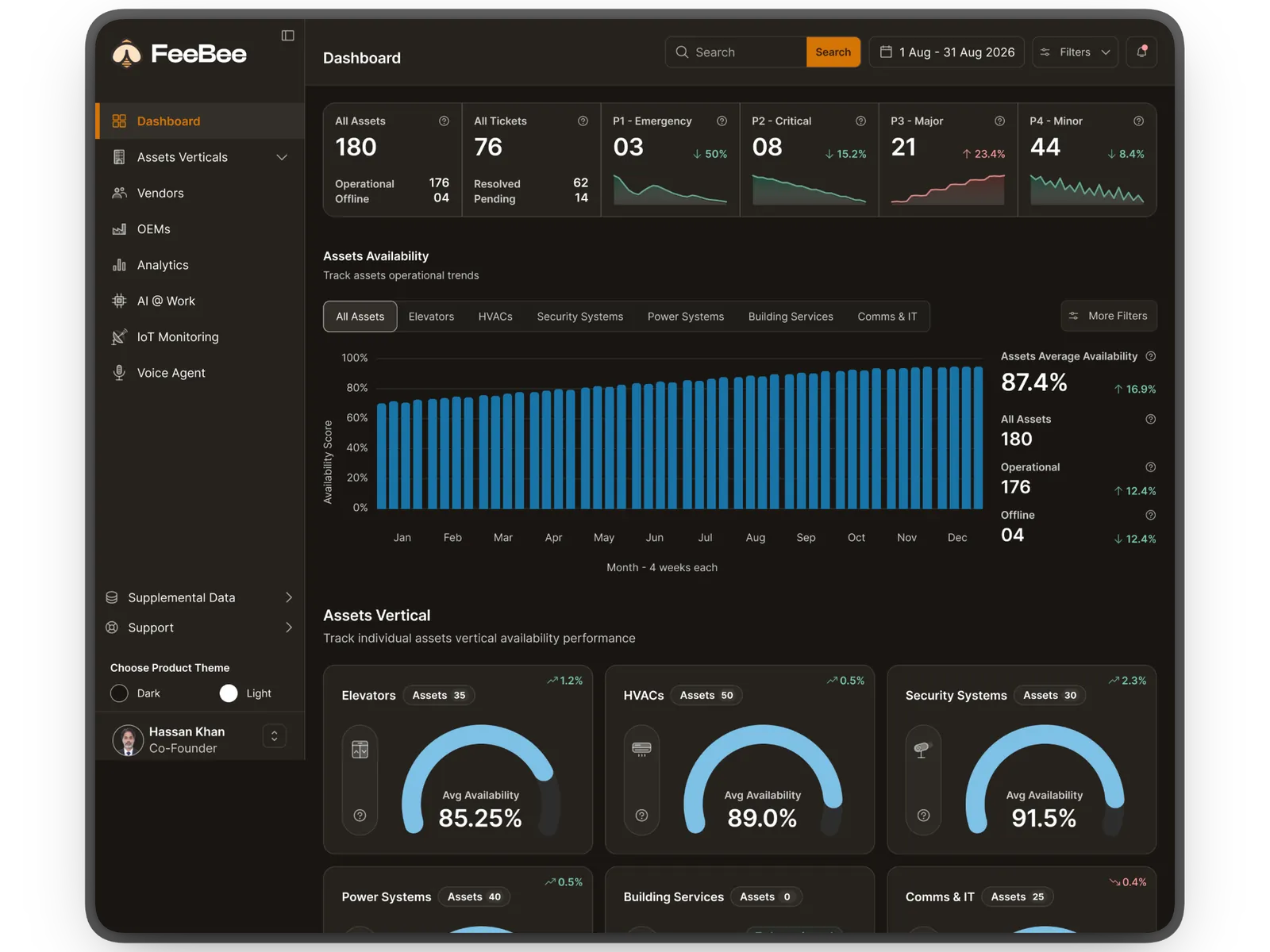Open Analytics in the sidebar
Image resolution: width=1270 pixels, height=952 pixels.
tap(200, 265)
